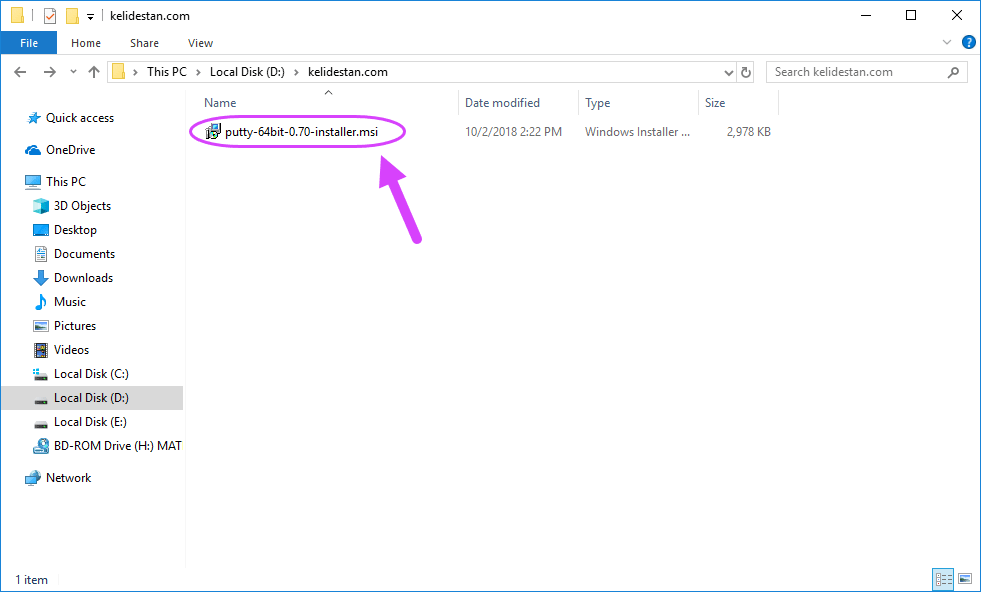The image size is (981, 592).
Task: Switch to the View ribbon tab
Action: [200, 43]
